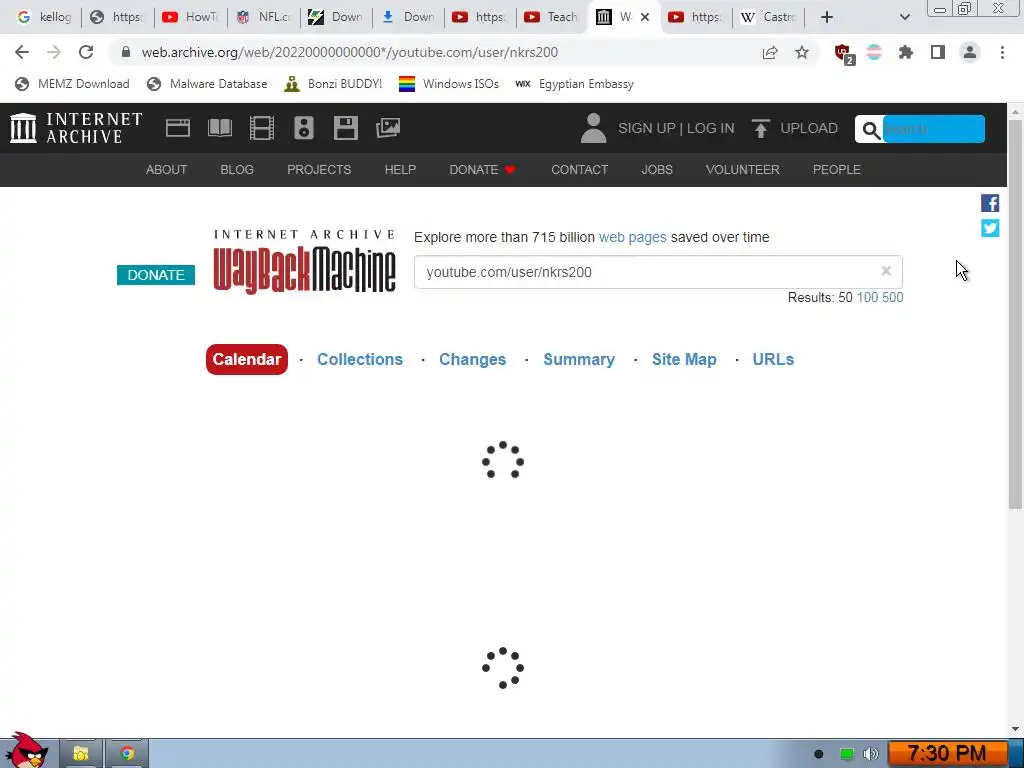Toggle the browser side panel
Viewport: 1024px width, 768px height.
coord(938,52)
